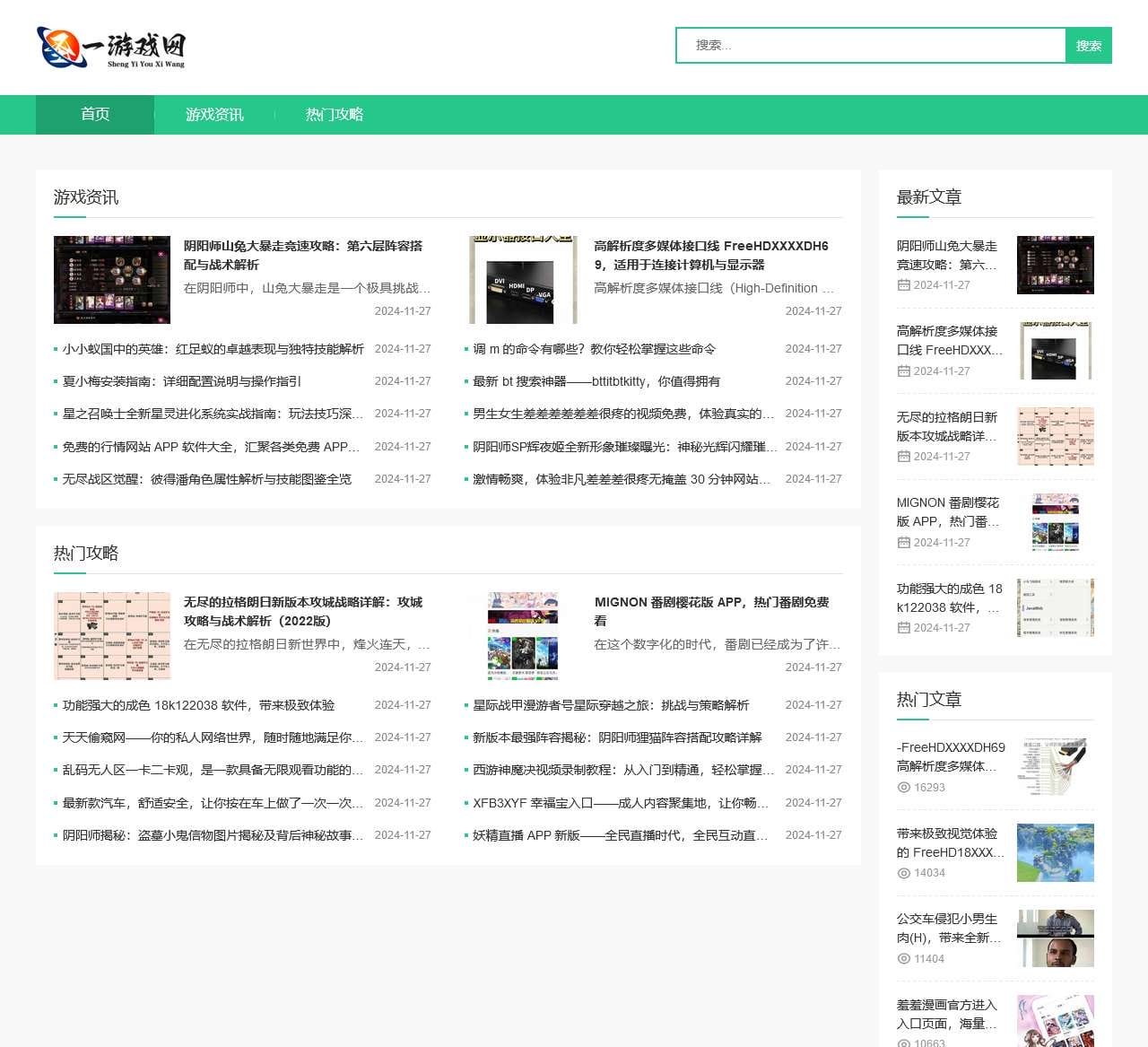Open article 夏小梅安装指南 link
This screenshot has height=1047, width=1148.
[x=182, y=381]
